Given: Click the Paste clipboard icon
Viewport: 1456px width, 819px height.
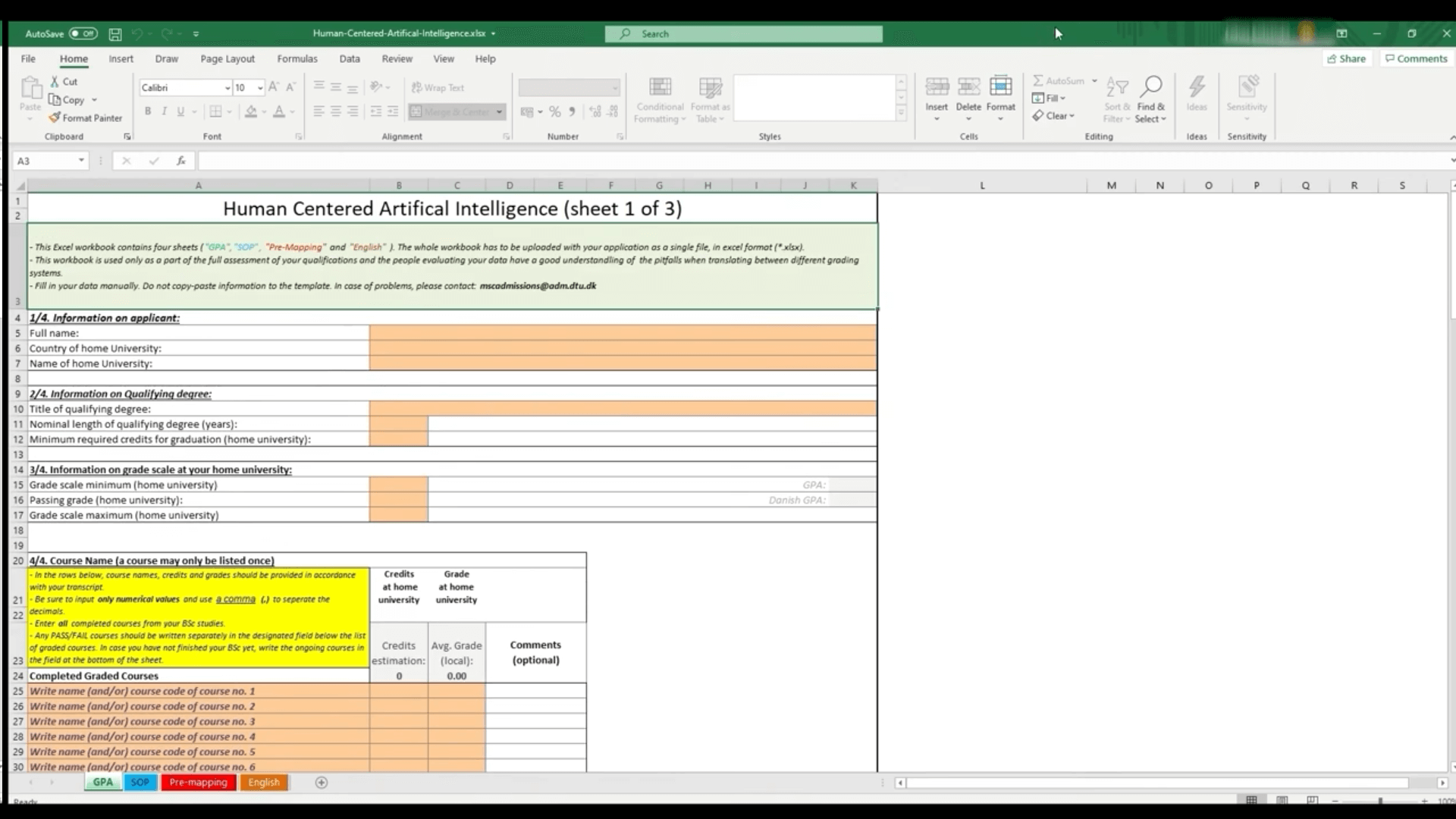Looking at the screenshot, I should click(30, 89).
